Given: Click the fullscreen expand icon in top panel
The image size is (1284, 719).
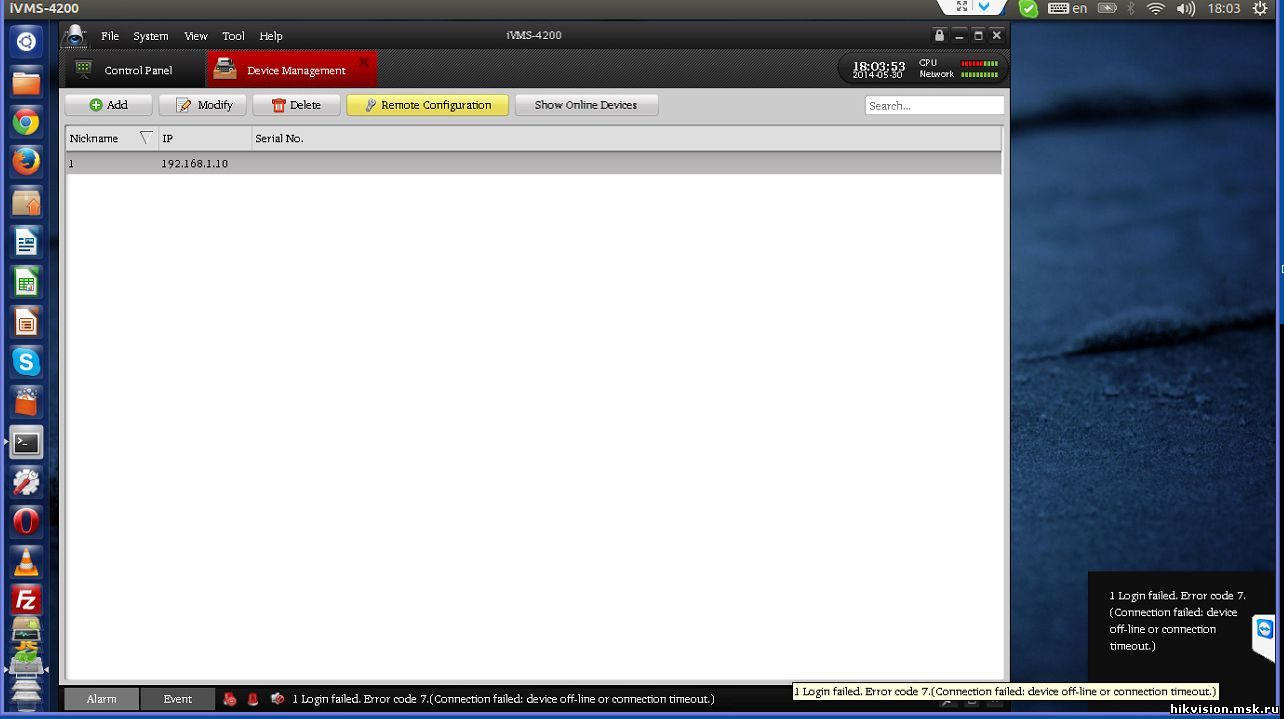Looking at the screenshot, I should click(962, 7).
